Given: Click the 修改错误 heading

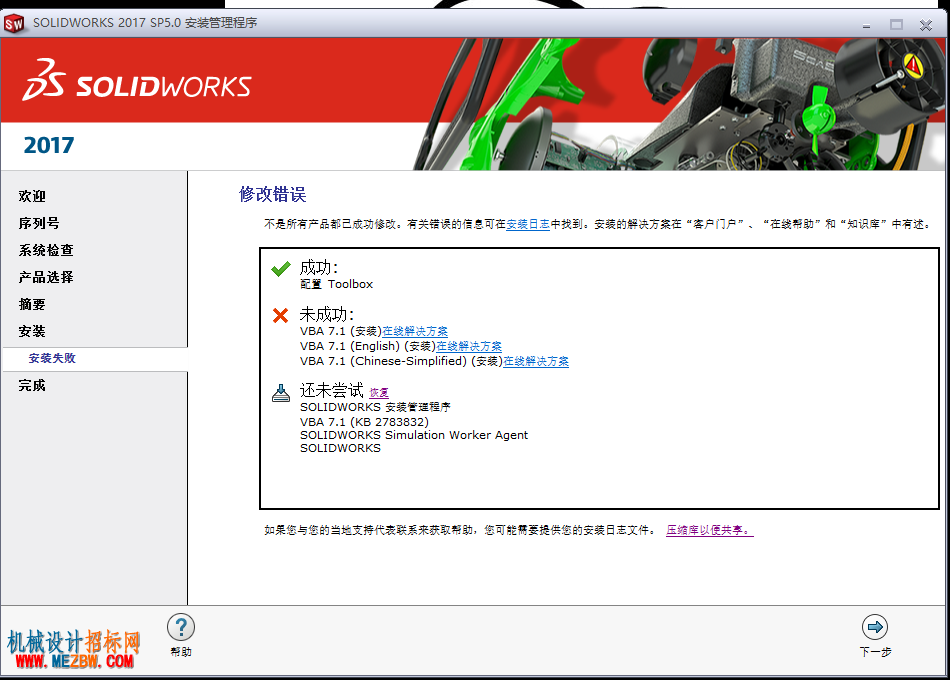Looking at the screenshot, I should coord(273,195).
